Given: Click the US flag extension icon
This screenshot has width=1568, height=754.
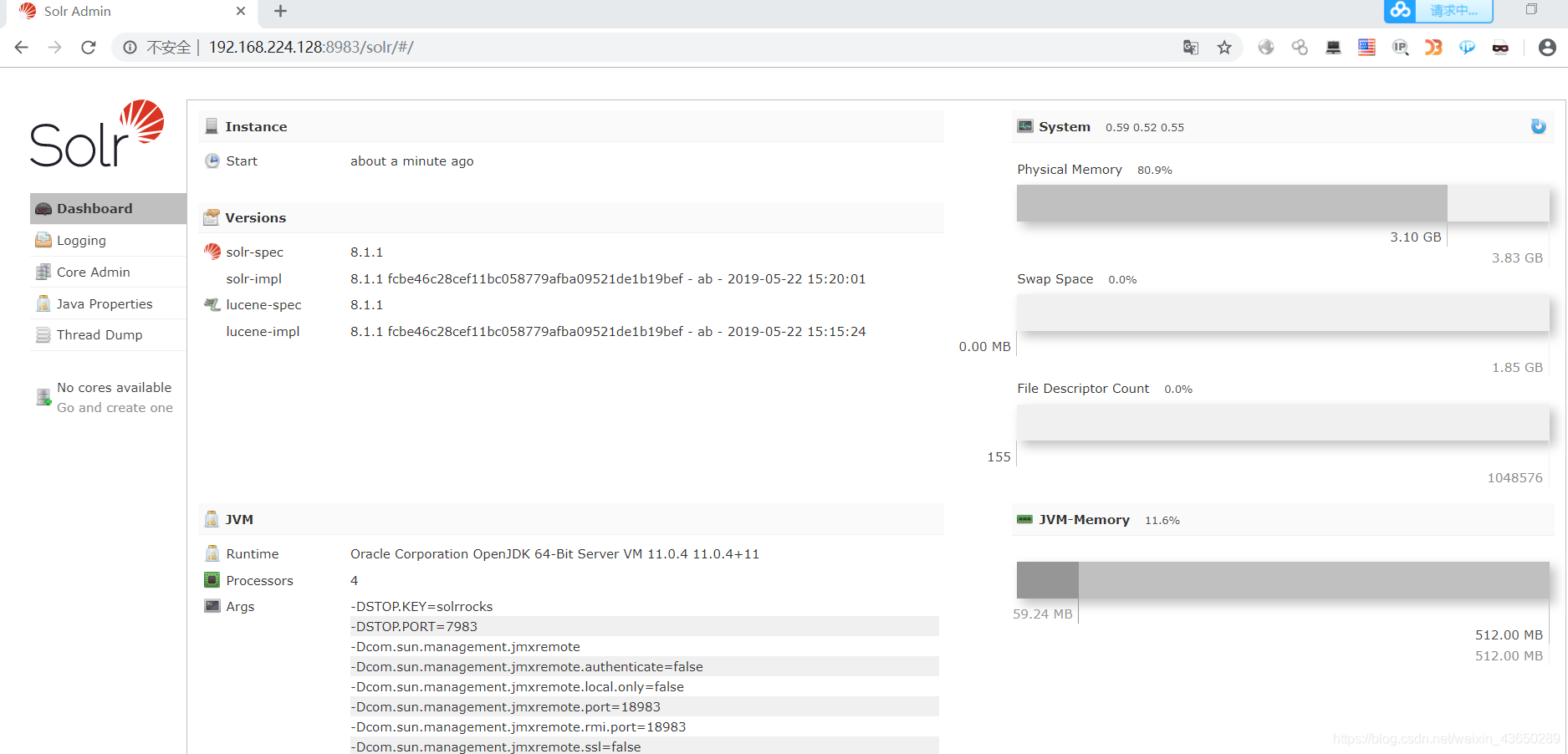Looking at the screenshot, I should (1366, 48).
